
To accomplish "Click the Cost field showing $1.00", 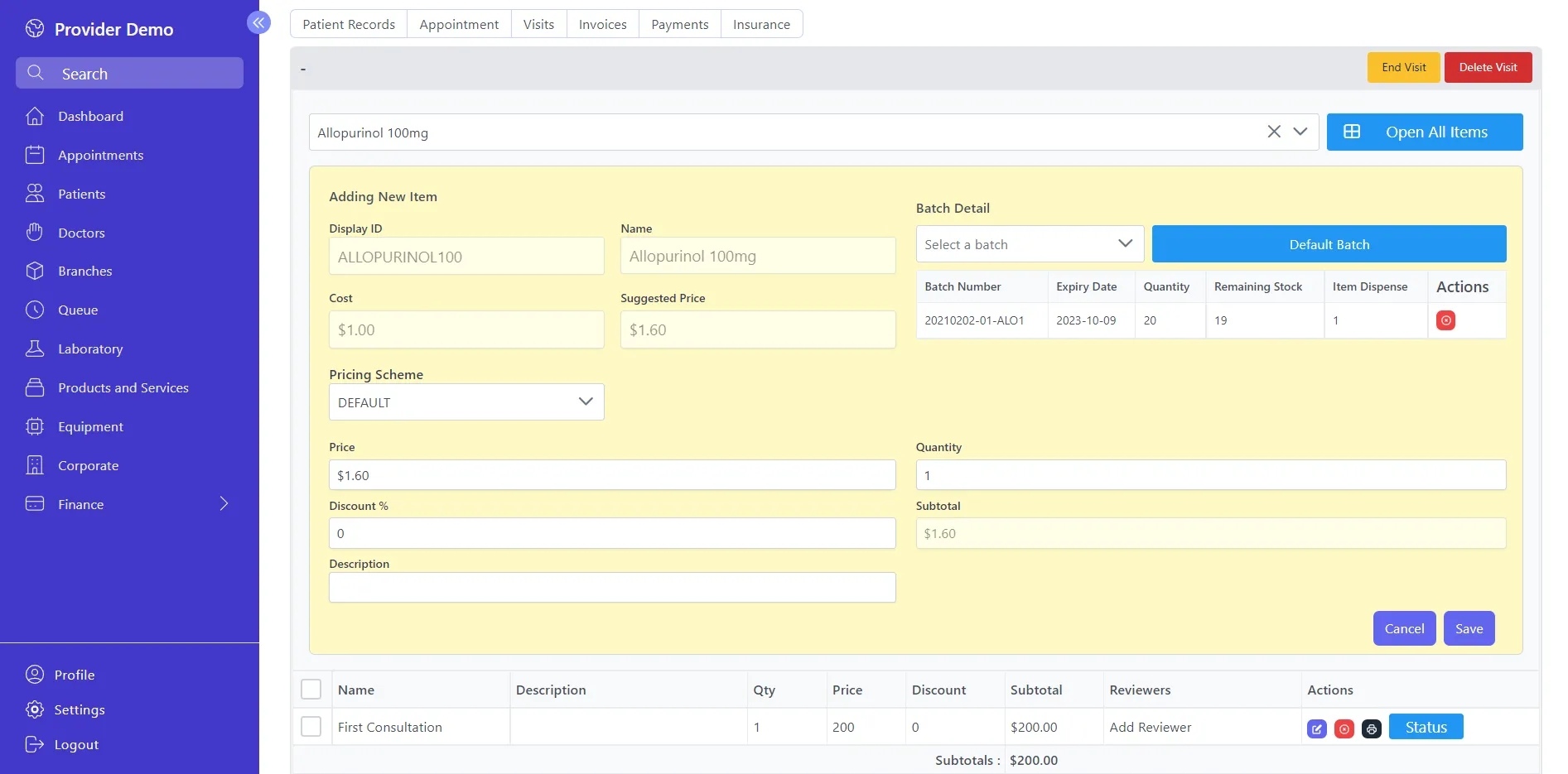I will [x=466, y=329].
